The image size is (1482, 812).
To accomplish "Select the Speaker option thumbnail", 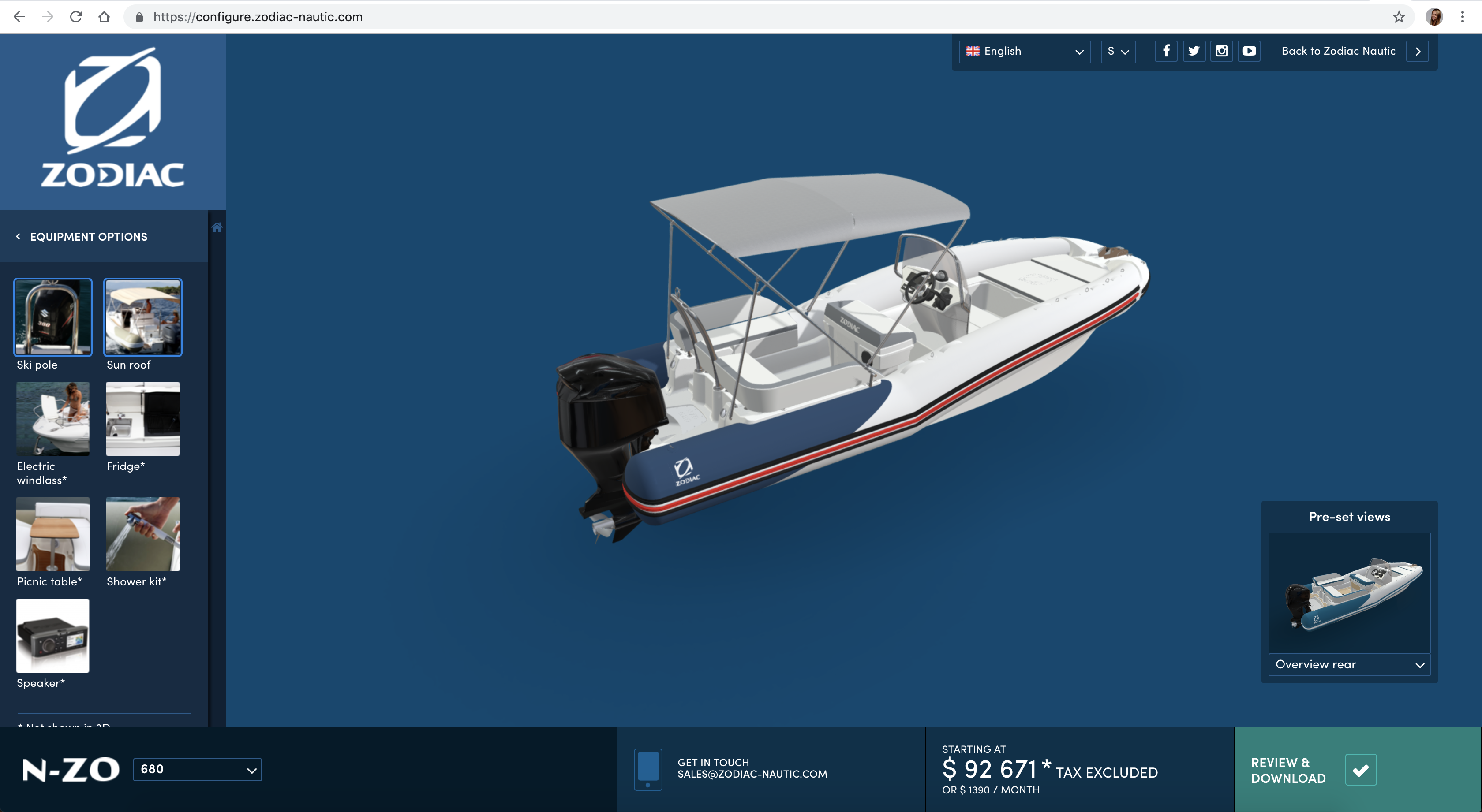I will 53,636.
